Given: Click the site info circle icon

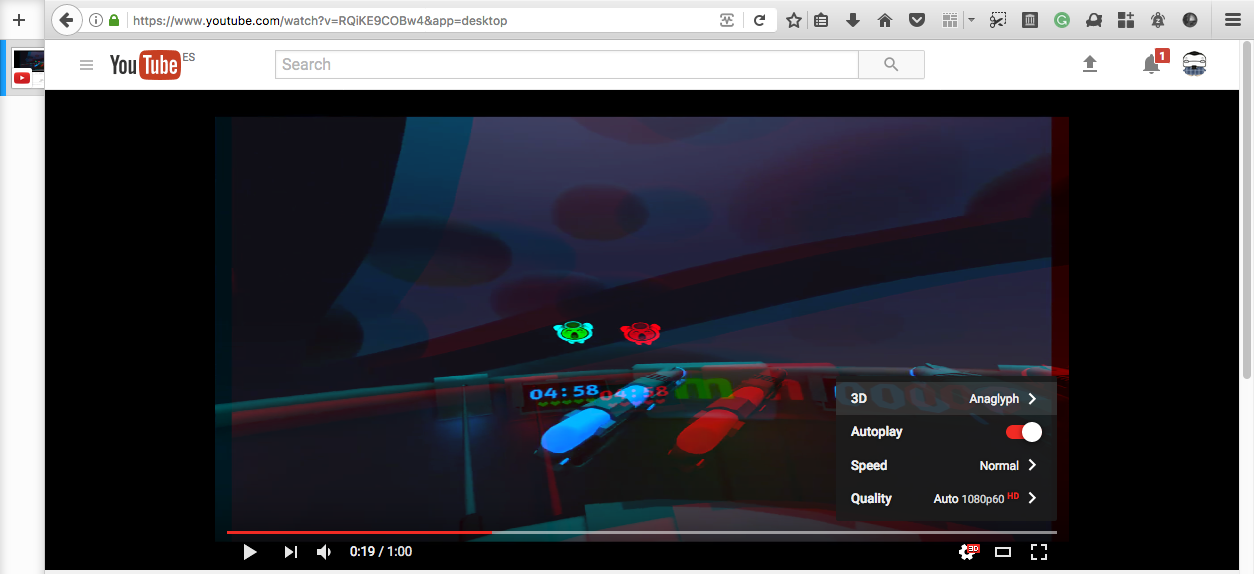Looking at the screenshot, I should click(96, 20).
